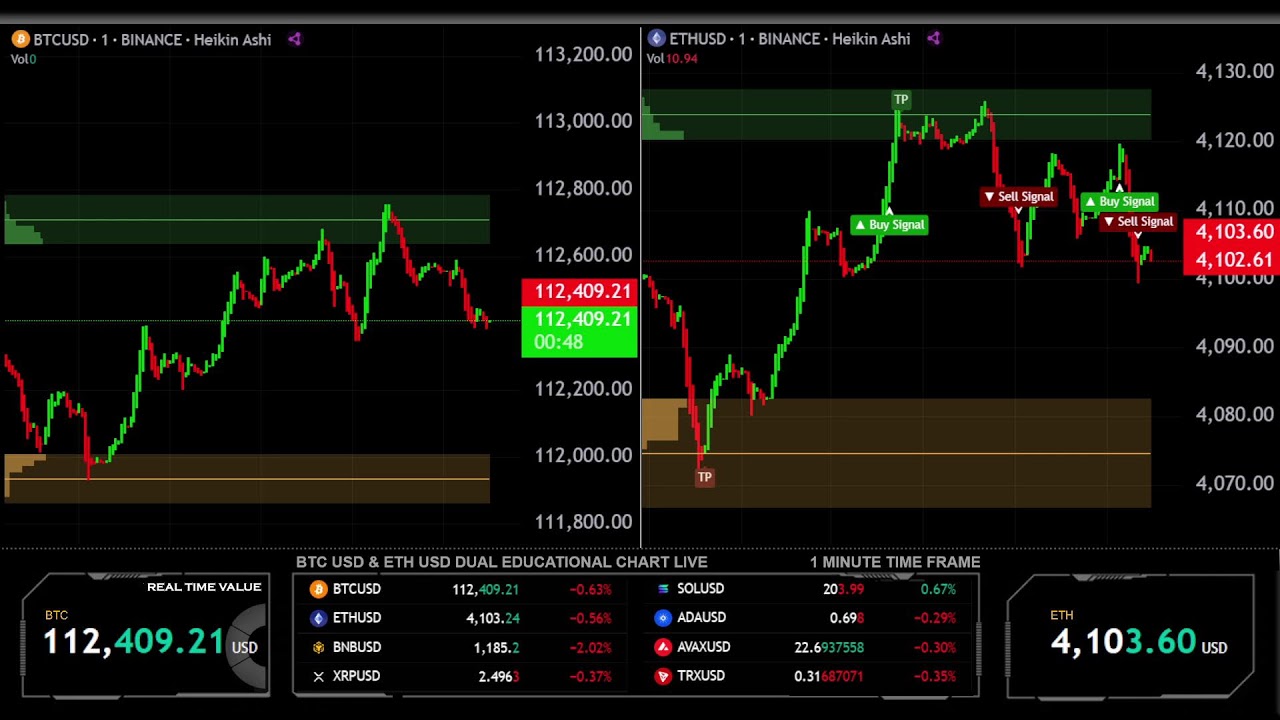The height and width of the screenshot is (720, 1280).
Task: Click the purple indicator icon beside the BTCUSD title
Action: tap(294, 40)
